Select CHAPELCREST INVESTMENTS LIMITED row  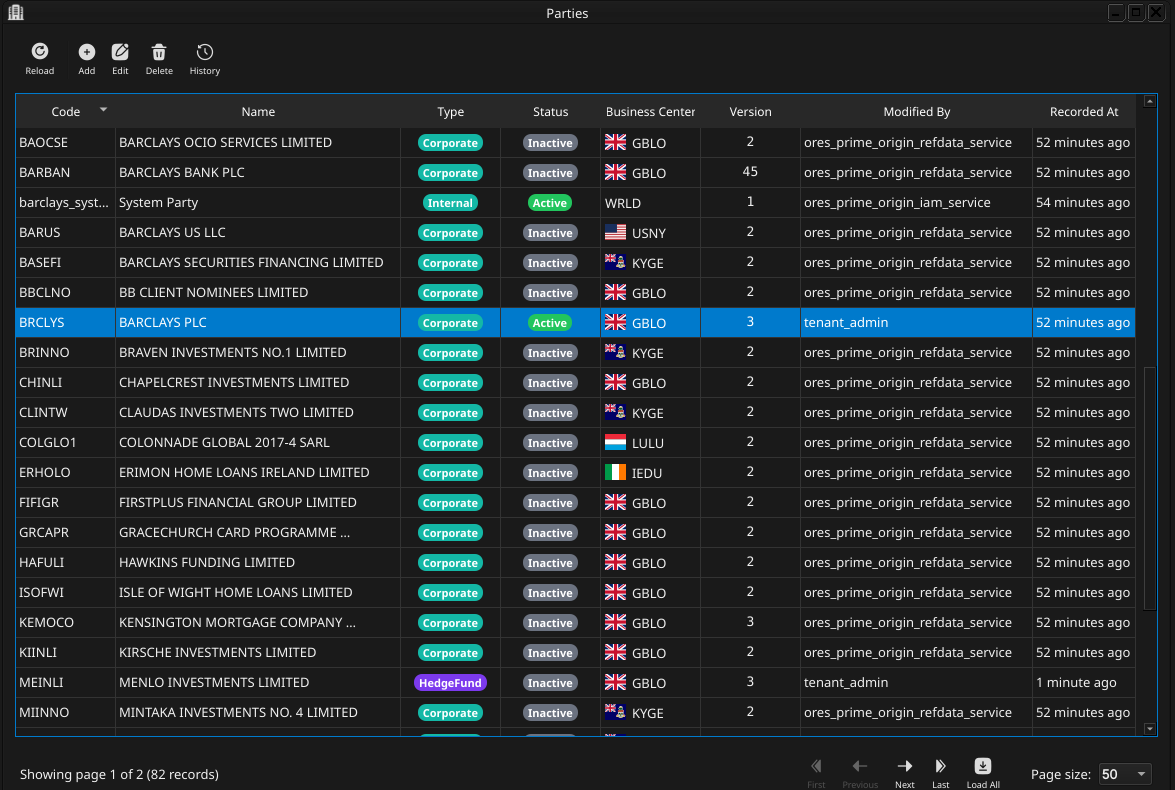(576, 382)
